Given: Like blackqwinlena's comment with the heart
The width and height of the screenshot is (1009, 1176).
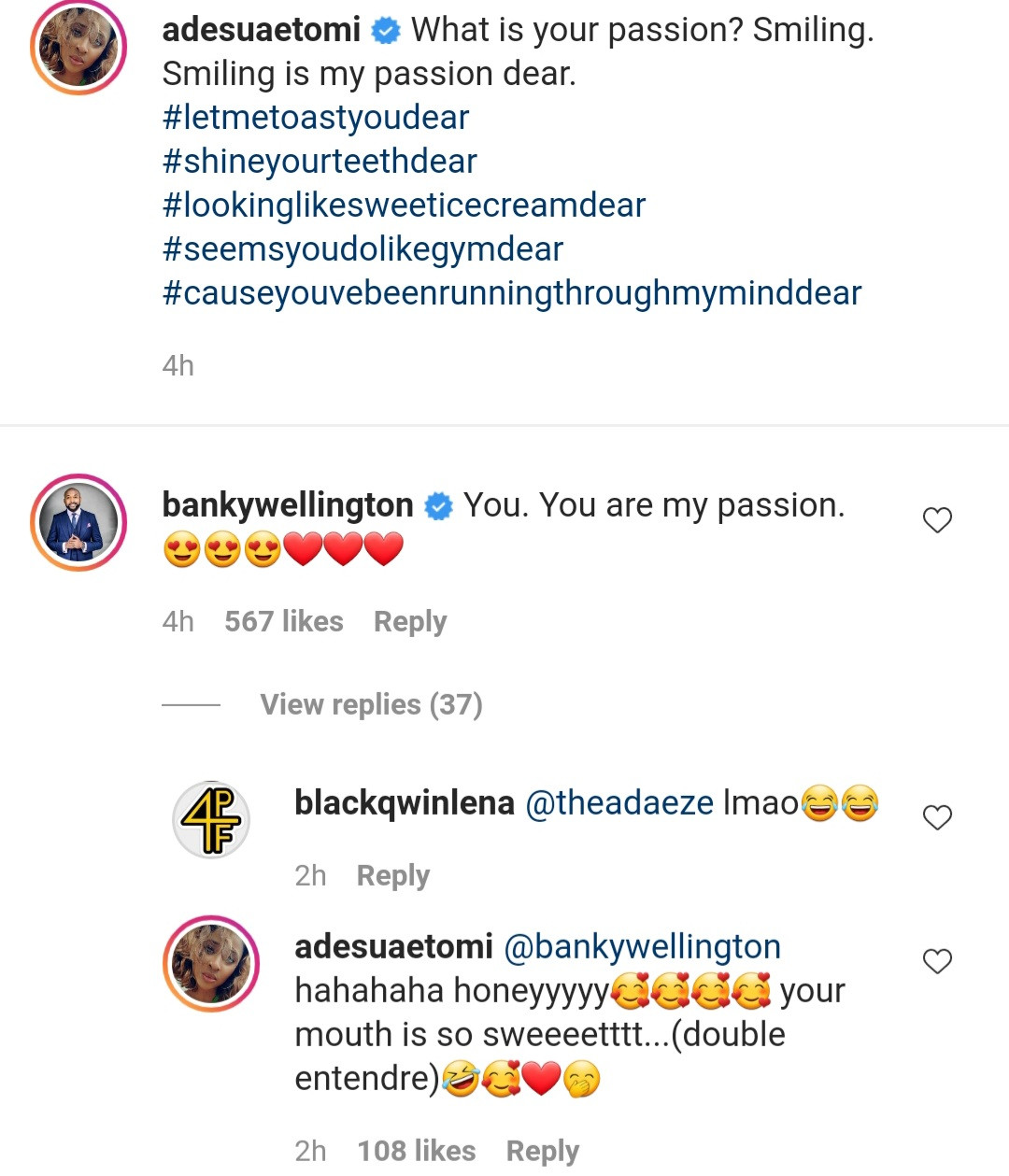Looking at the screenshot, I should tap(937, 817).
